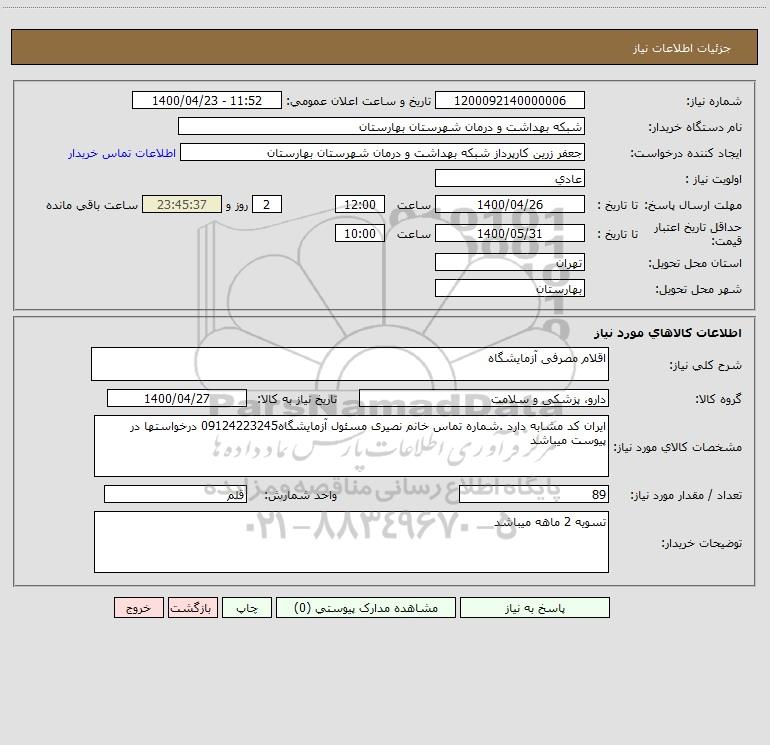The image size is (770, 745).
Task: Click the شرح کلی نیاز label
Action: click(x=706, y=365)
